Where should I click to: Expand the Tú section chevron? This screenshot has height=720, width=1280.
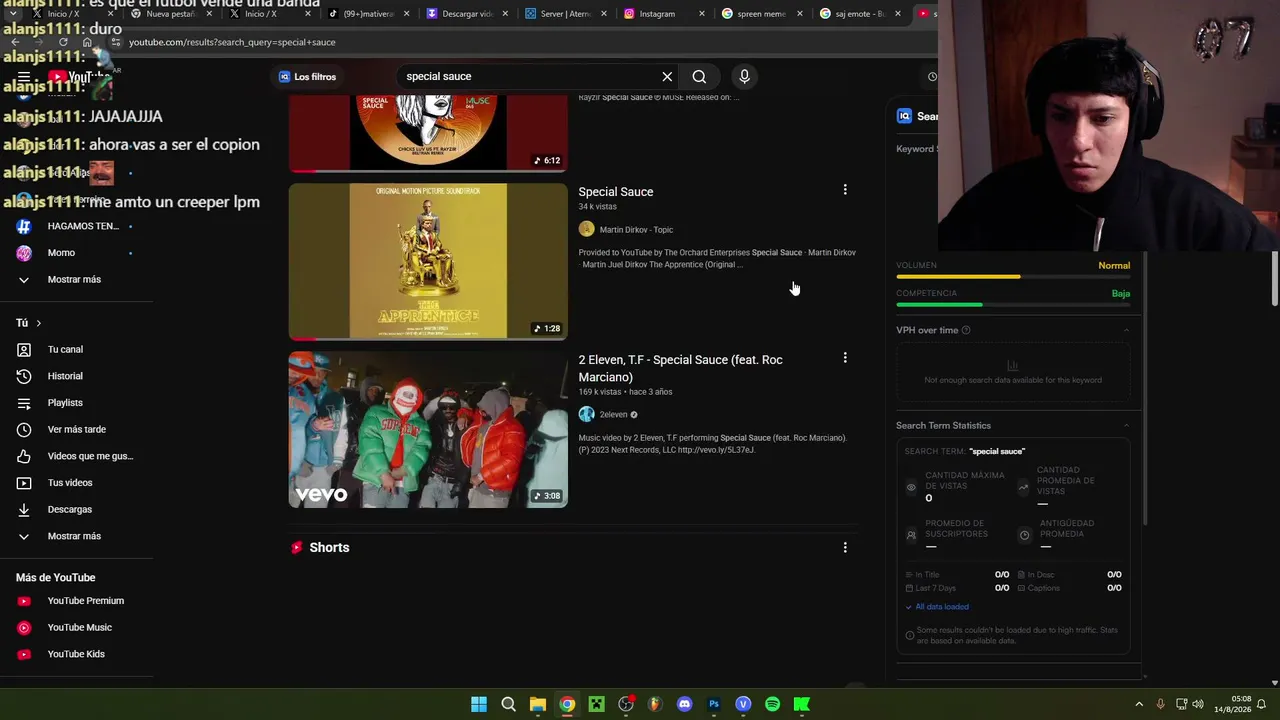coord(38,323)
